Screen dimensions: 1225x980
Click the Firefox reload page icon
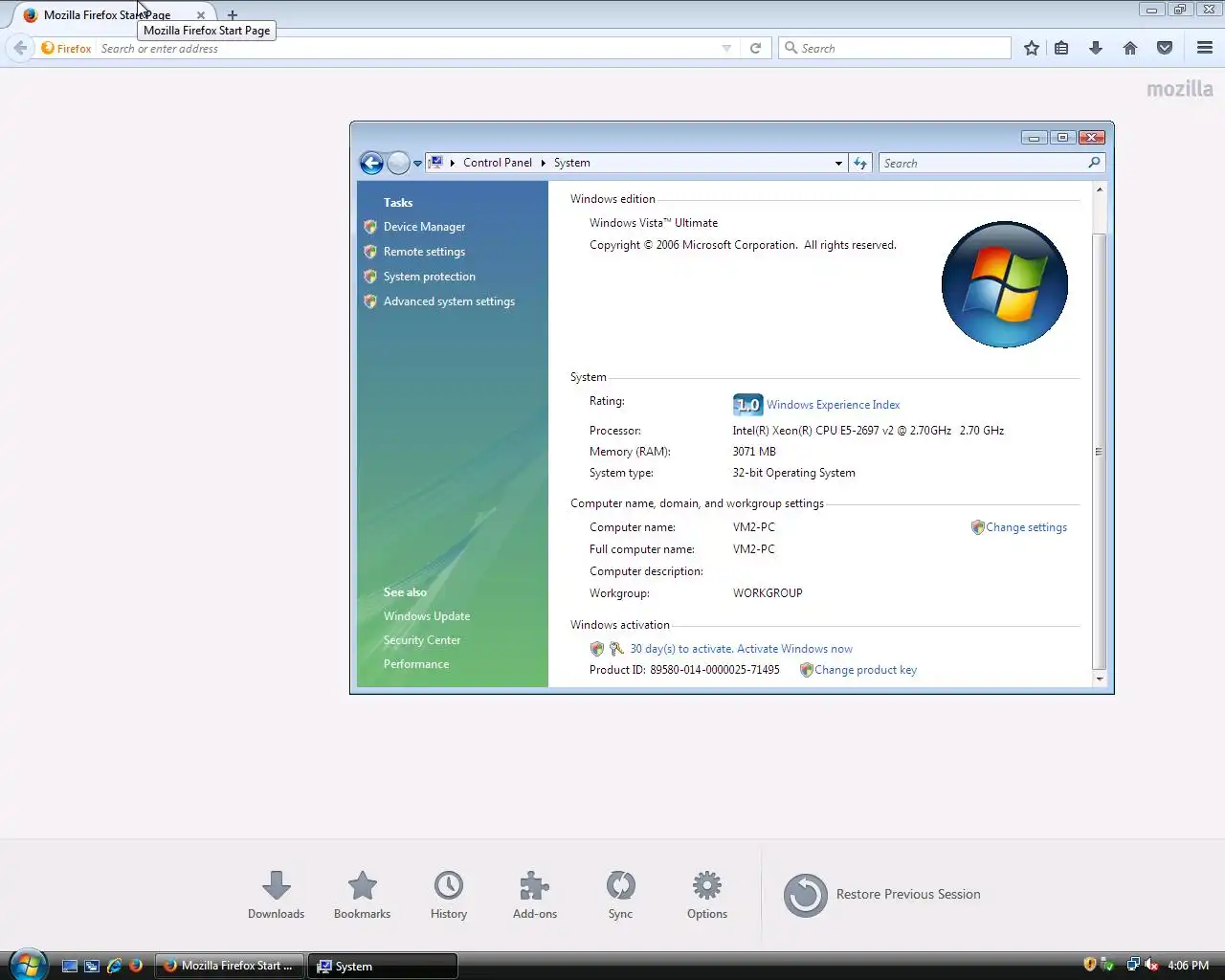tap(755, 48)
